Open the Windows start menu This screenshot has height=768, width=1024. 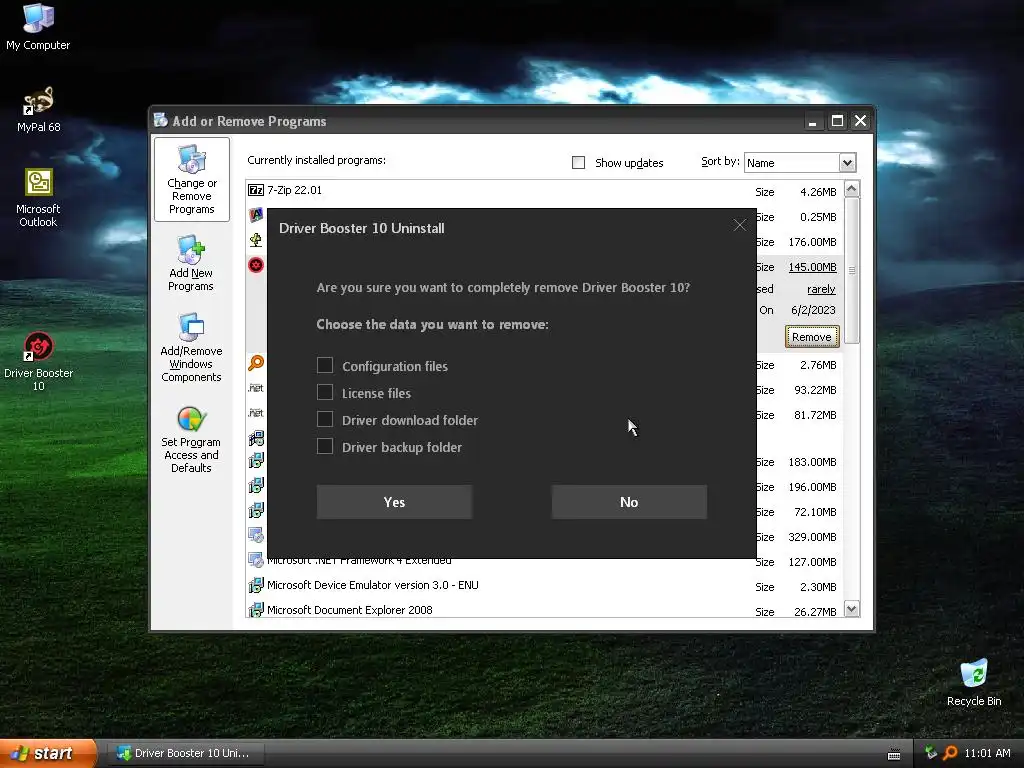pyautogui.click(x=48, y=754)
